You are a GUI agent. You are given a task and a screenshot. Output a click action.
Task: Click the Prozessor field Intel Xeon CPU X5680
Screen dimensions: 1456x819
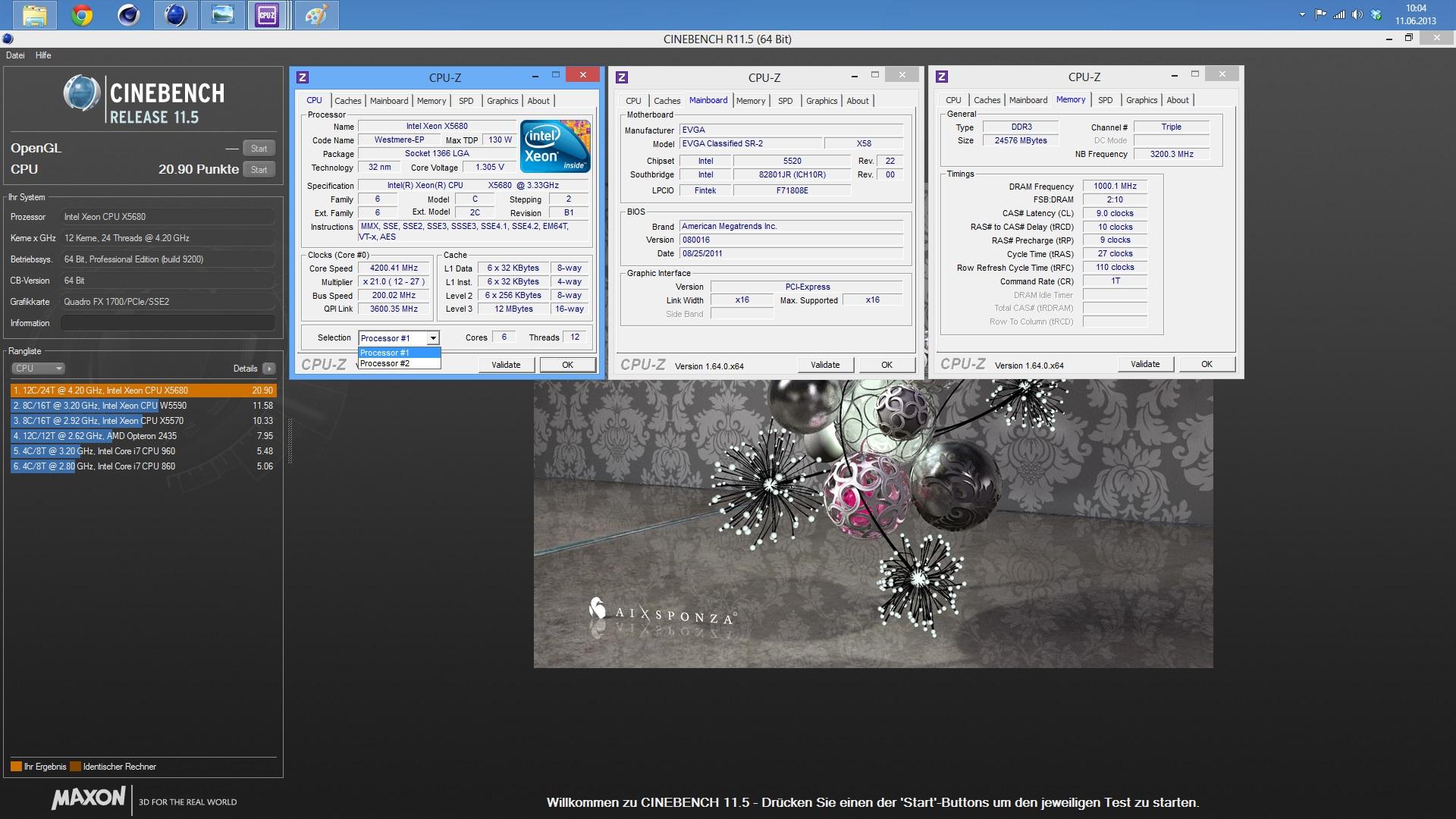[168, 217]
